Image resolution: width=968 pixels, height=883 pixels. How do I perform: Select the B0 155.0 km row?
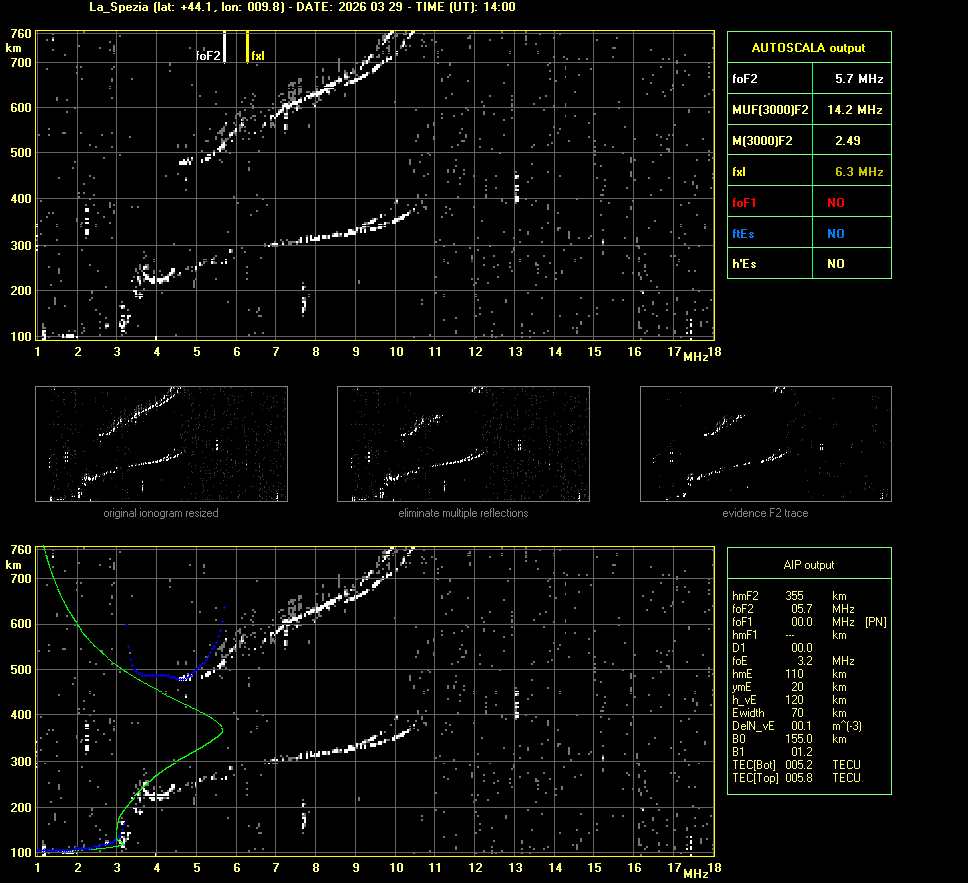click(790, 739)
